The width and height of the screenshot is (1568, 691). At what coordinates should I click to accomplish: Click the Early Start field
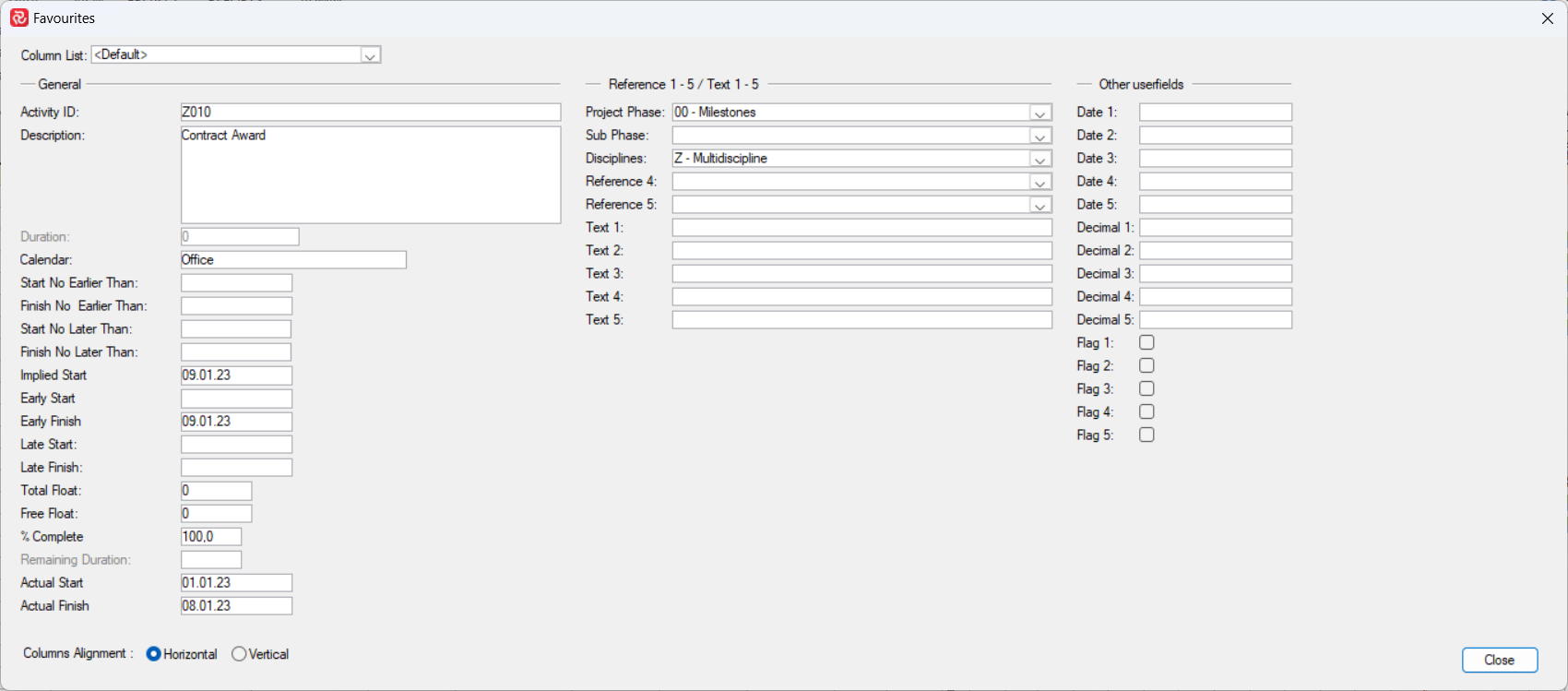pyautogui.click(x=236, y=399)
